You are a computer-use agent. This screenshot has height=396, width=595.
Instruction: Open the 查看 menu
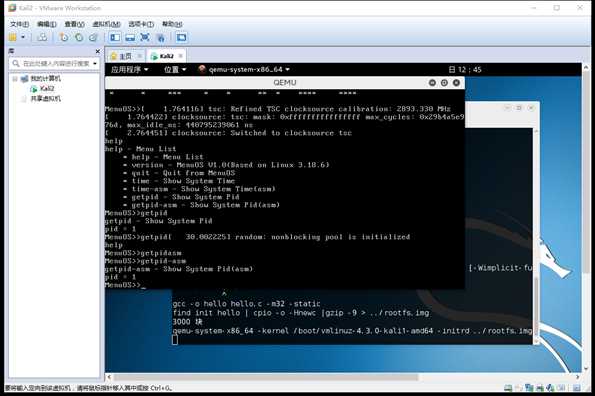[74, 24]
